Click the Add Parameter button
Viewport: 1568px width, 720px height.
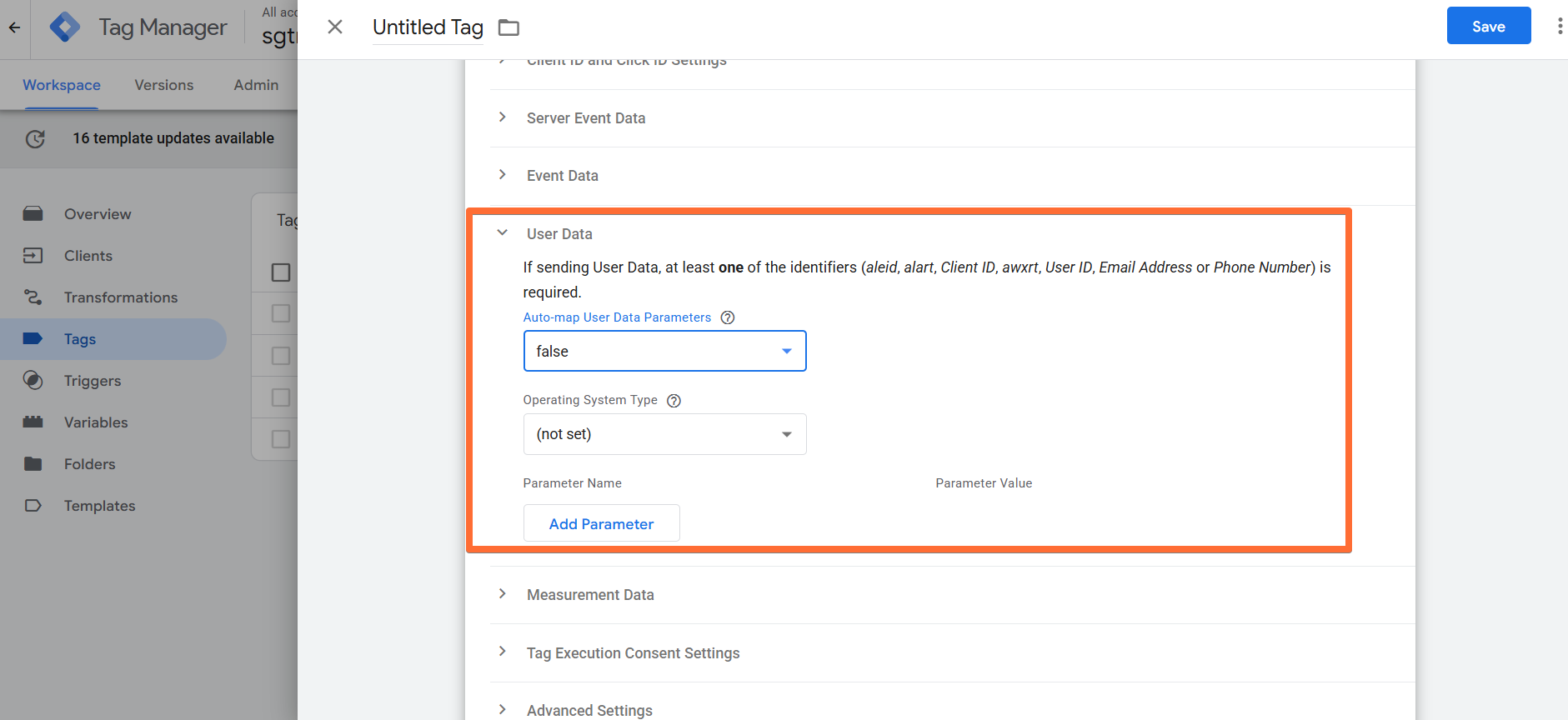(601, 523)
